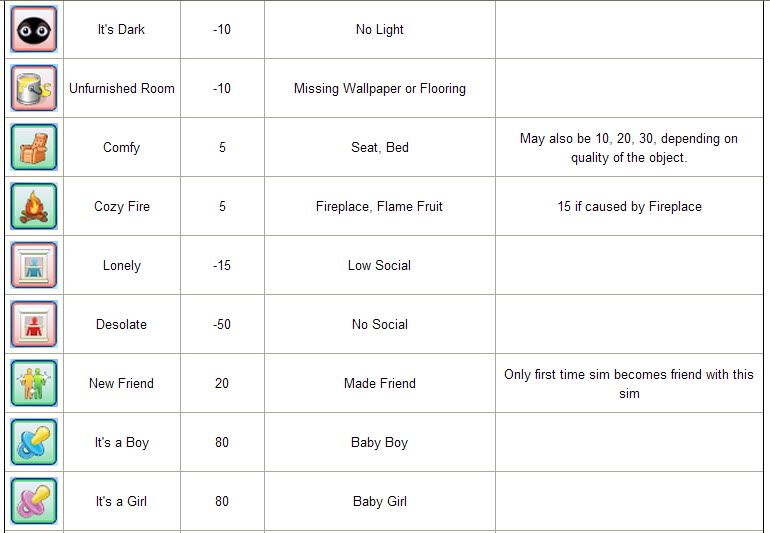This screenshot has width=770, height=533.
Task: Select the "Missing Wallpaper or Flooring" cell
Action: (380, 88)
